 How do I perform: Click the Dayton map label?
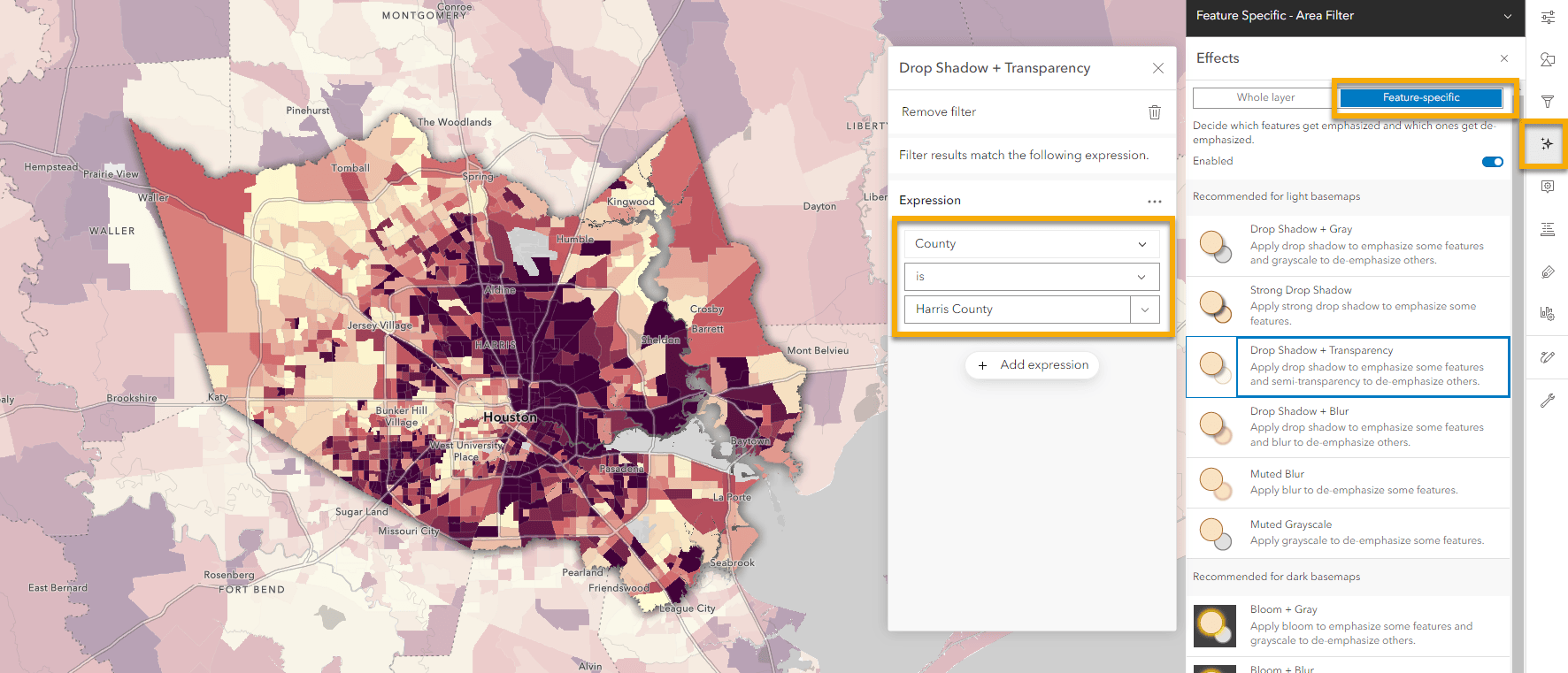pos(819,206)
